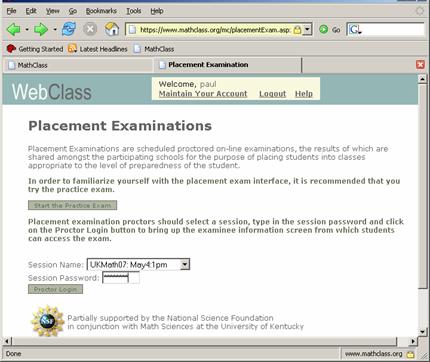Open the Go menu
The image size is (430, 362).
tap(73, 11)
